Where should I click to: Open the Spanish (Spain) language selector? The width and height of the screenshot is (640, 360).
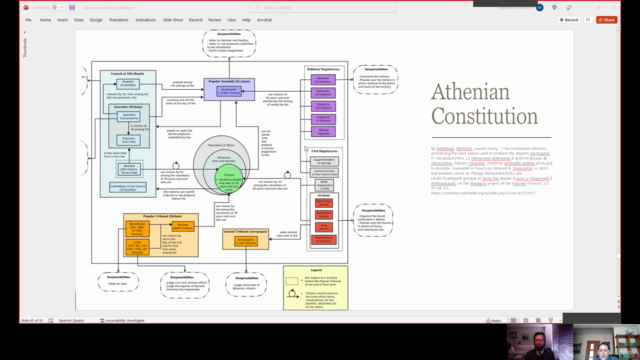71,320
